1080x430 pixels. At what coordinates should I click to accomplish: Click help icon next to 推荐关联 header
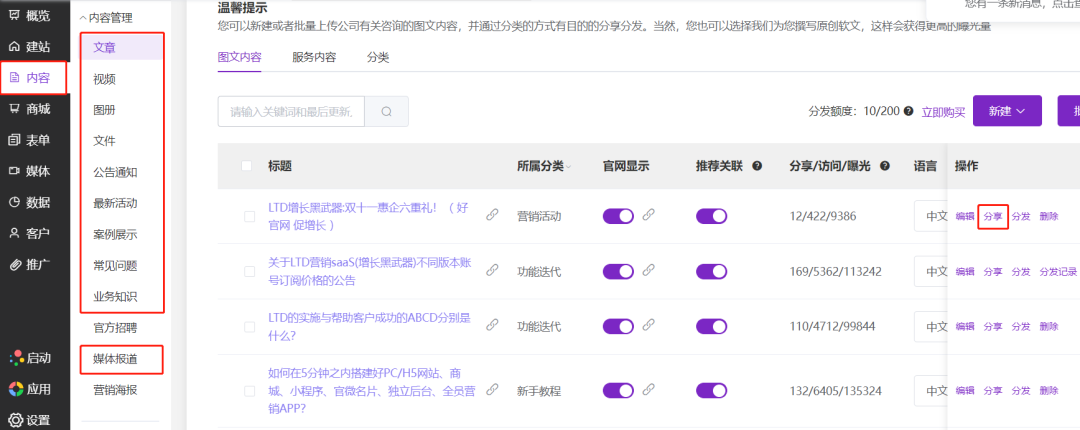(757, 166)
